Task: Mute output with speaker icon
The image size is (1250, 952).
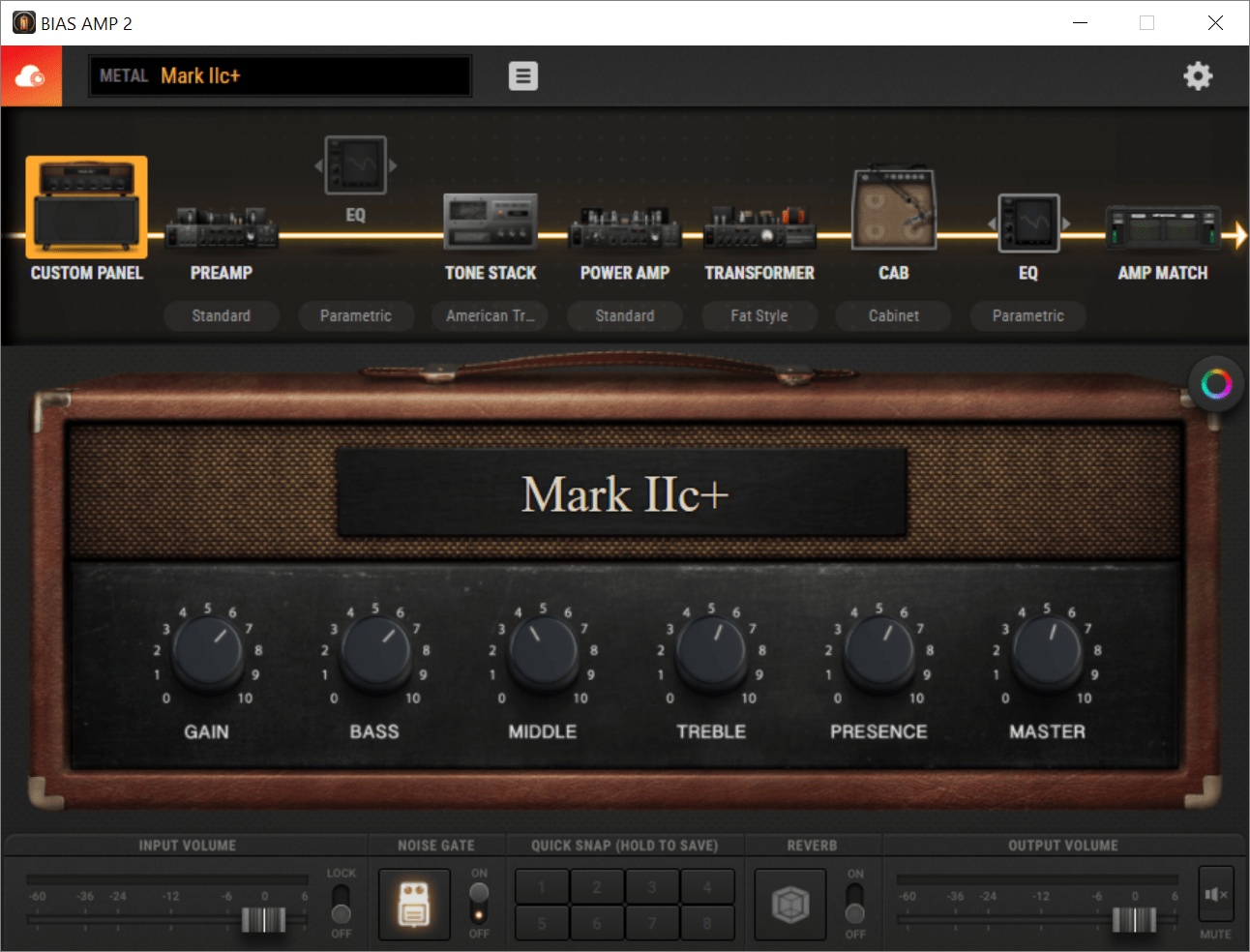Action: pos(1216,895)
